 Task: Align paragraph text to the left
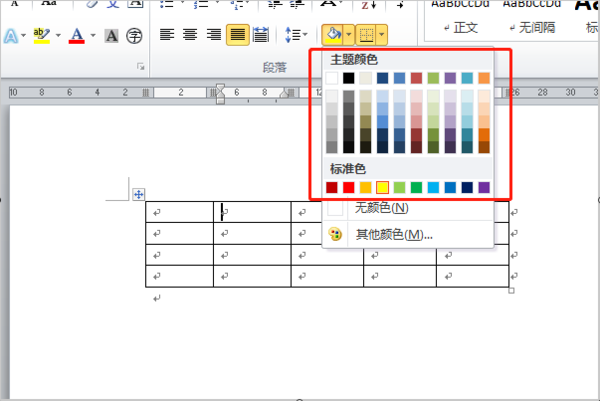[x=167, y=35]
